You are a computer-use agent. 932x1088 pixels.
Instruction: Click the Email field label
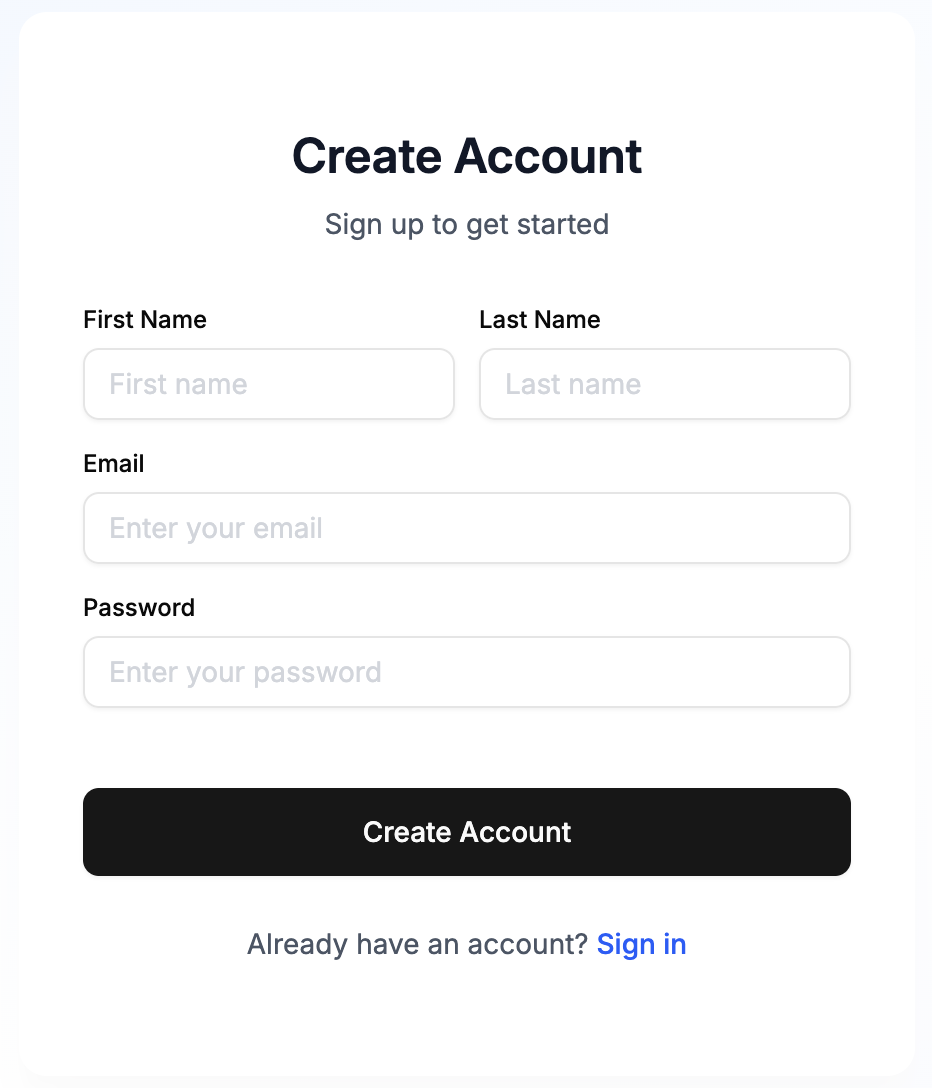113,463
